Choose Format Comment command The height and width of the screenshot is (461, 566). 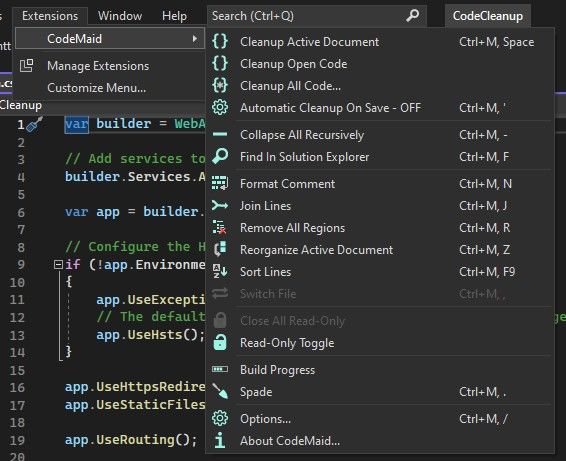pos(380,184)
